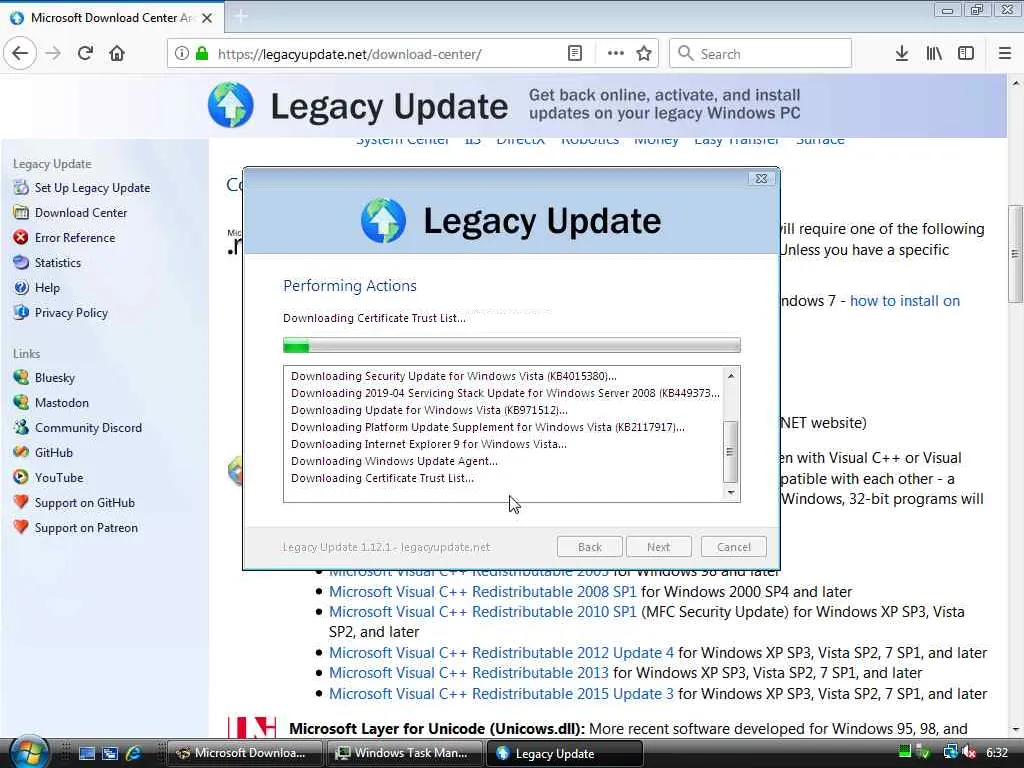Click the Help question mark icon

point(22,287)
